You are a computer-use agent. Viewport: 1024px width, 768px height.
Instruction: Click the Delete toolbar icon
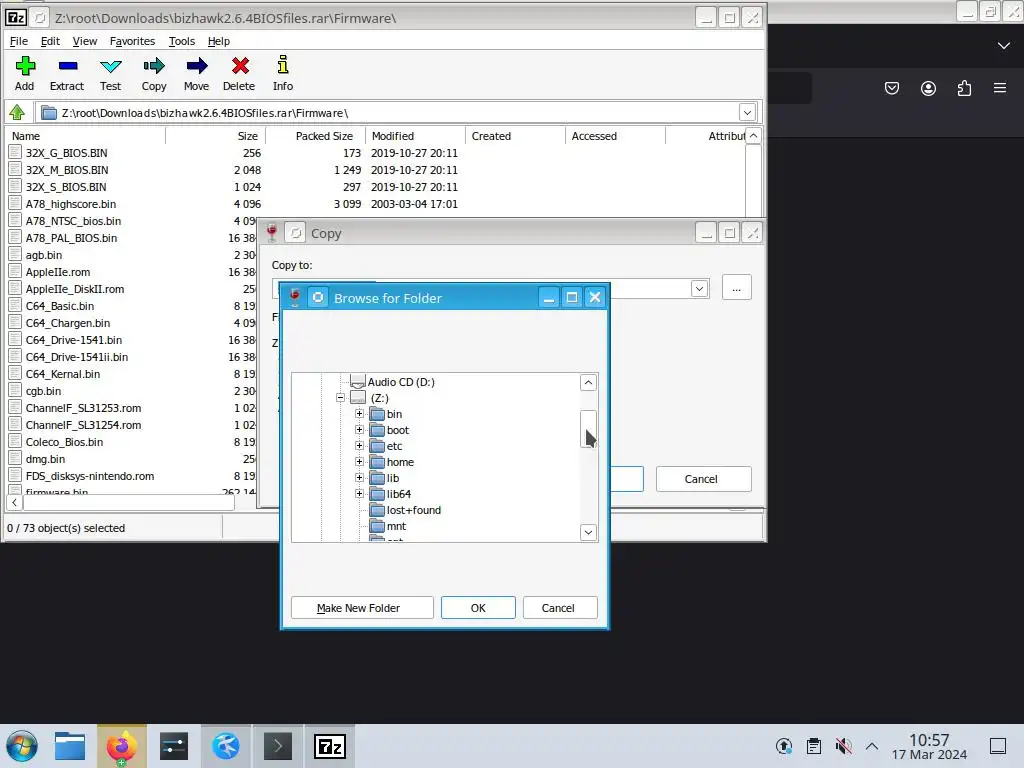[239, 73]
